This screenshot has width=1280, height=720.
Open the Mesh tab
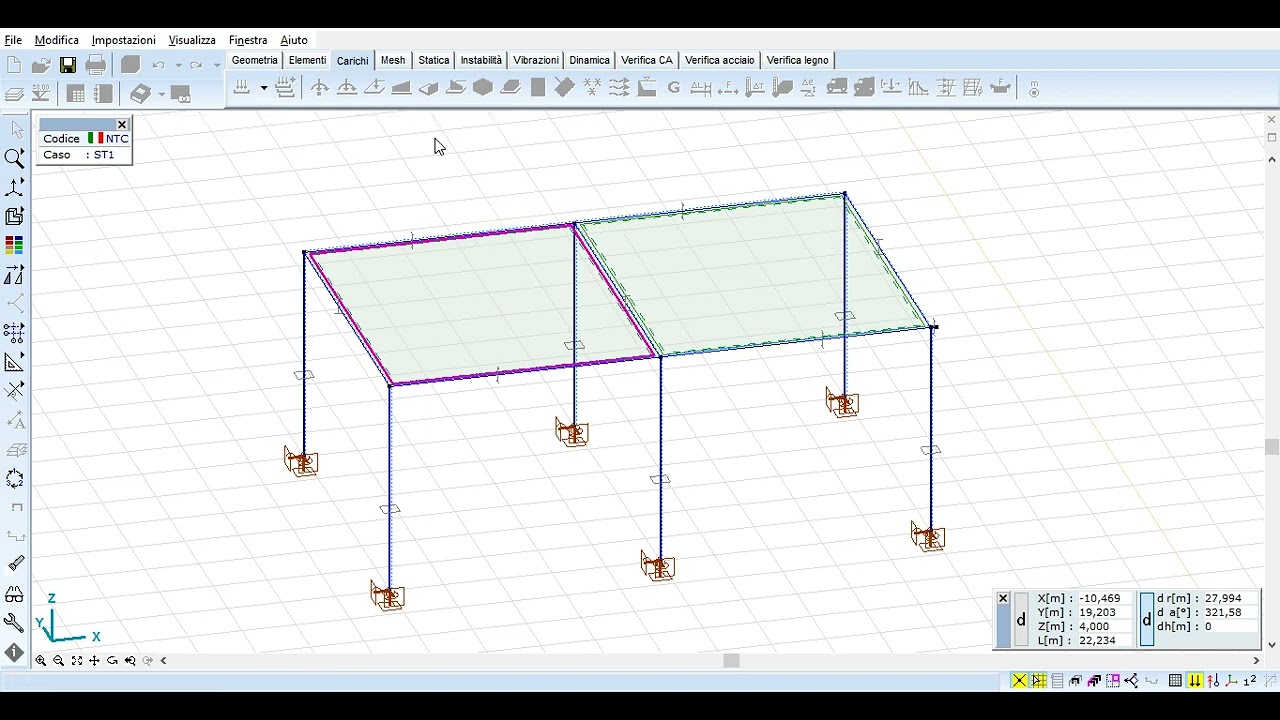[393, 60]
